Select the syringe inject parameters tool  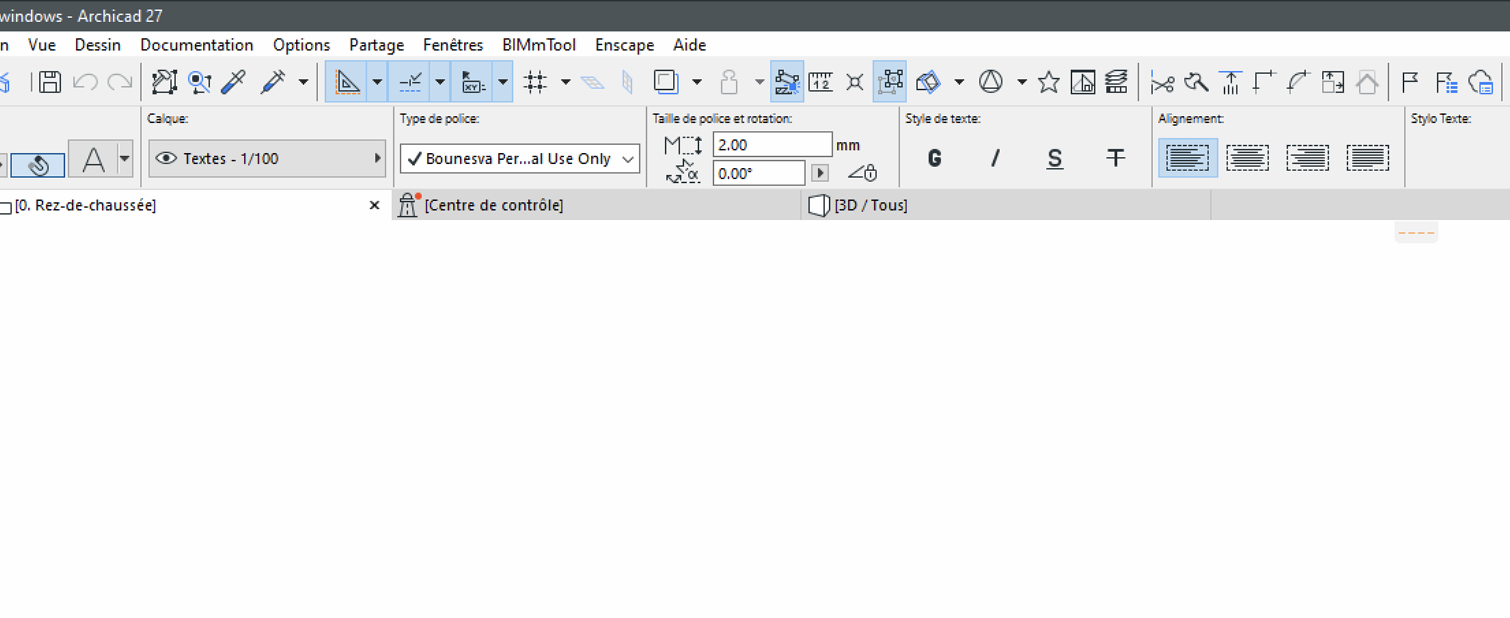coord(273,82)
